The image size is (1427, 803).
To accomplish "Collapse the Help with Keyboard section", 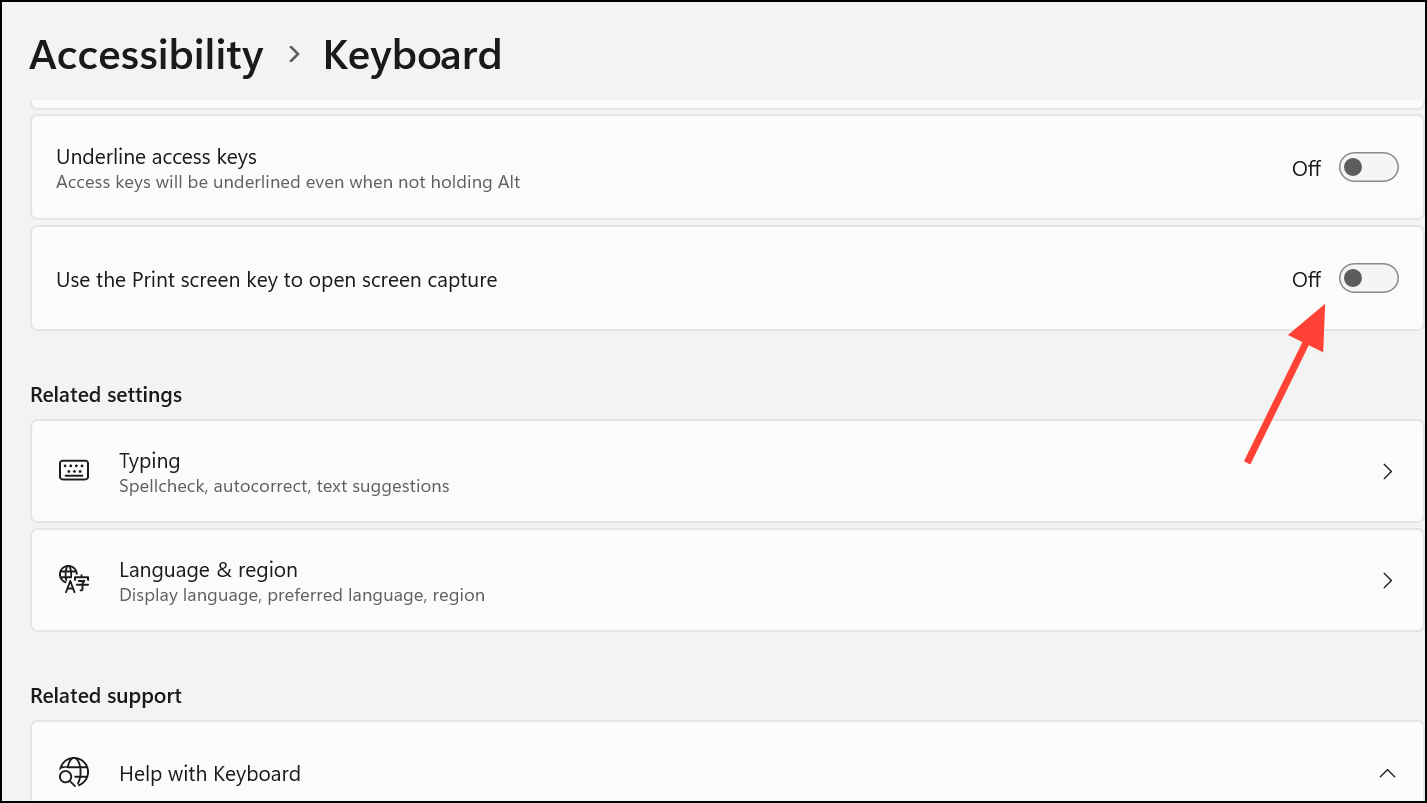I will 1387,774.
